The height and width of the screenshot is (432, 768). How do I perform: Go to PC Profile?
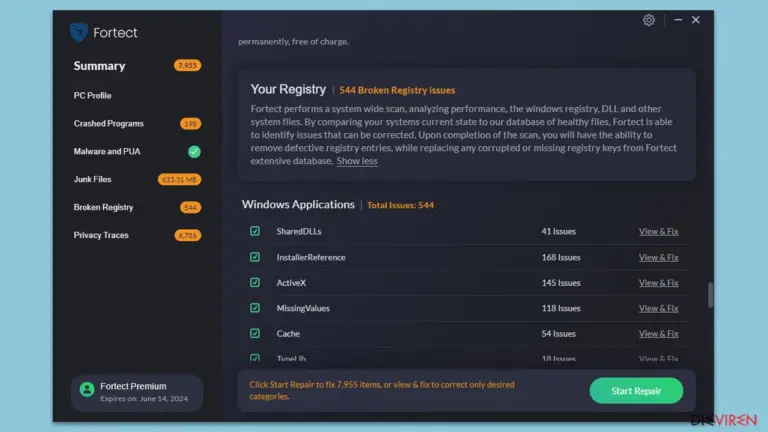click(93, 96)
